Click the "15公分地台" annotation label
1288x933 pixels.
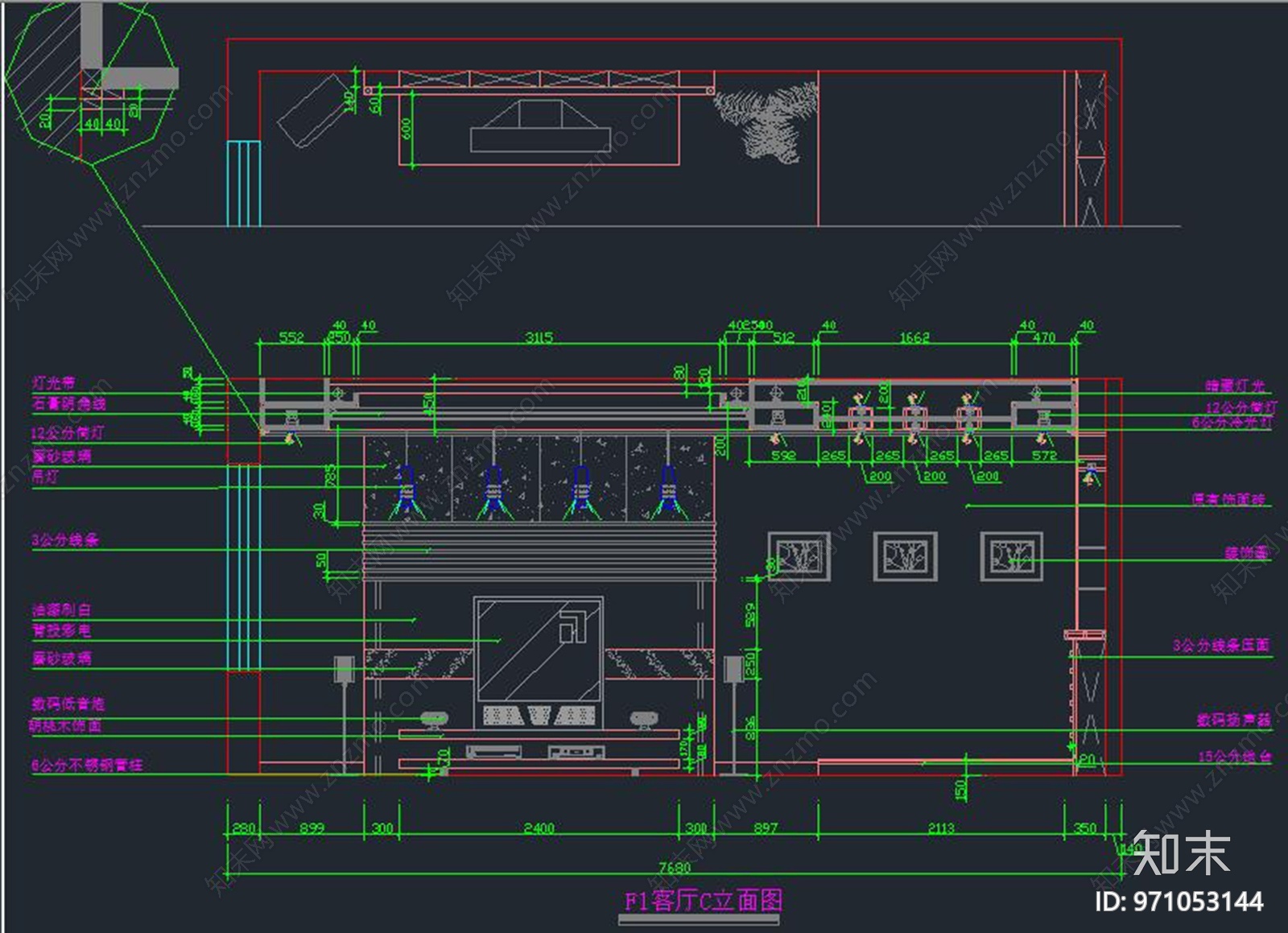pyautogui.click(x=1234, y=757)
